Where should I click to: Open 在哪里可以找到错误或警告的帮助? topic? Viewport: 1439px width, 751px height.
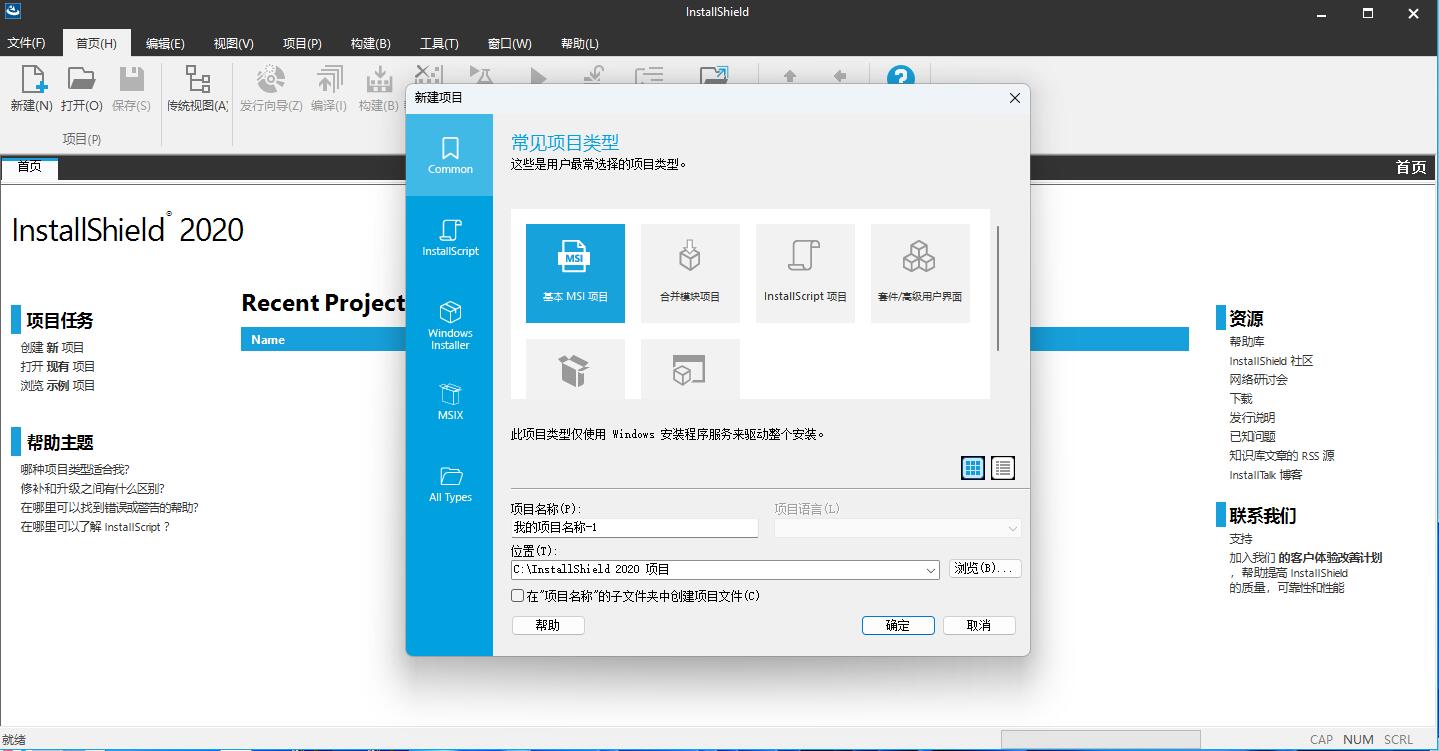point(109,507)
